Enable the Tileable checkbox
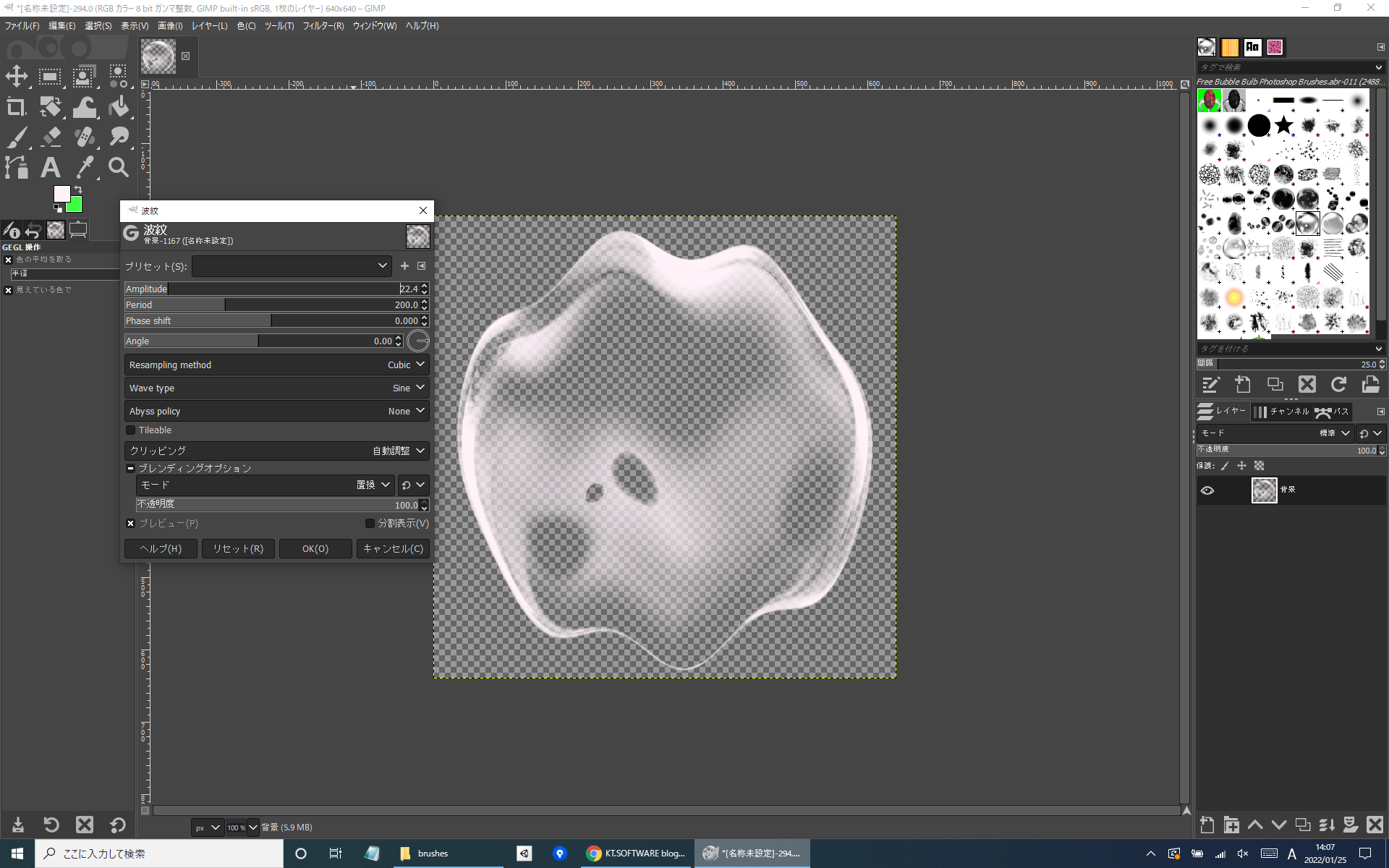 pyautogui.click(x=131, y=430)
